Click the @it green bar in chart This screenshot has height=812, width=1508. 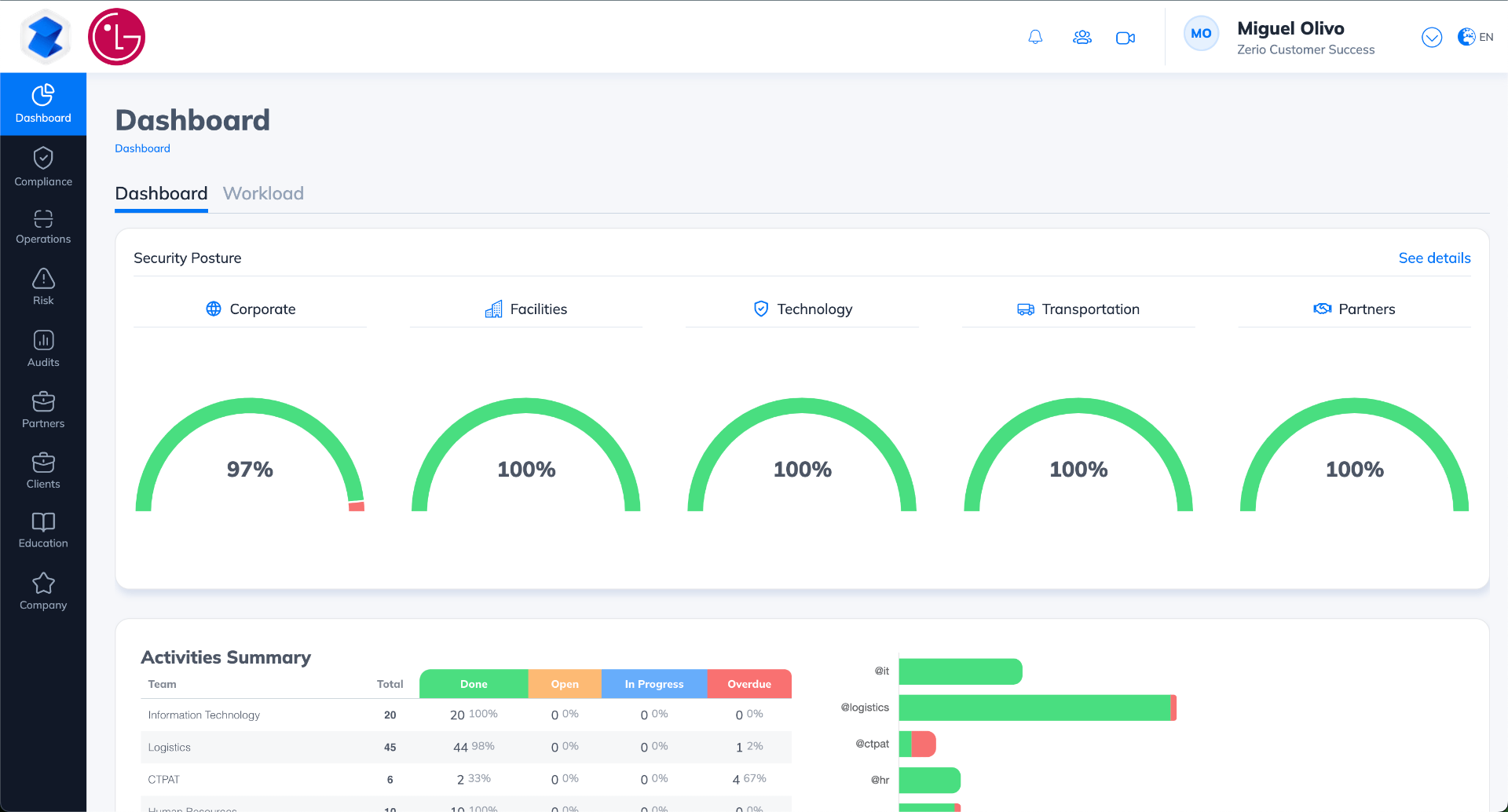pyautogui.click(x=961, y=671)
